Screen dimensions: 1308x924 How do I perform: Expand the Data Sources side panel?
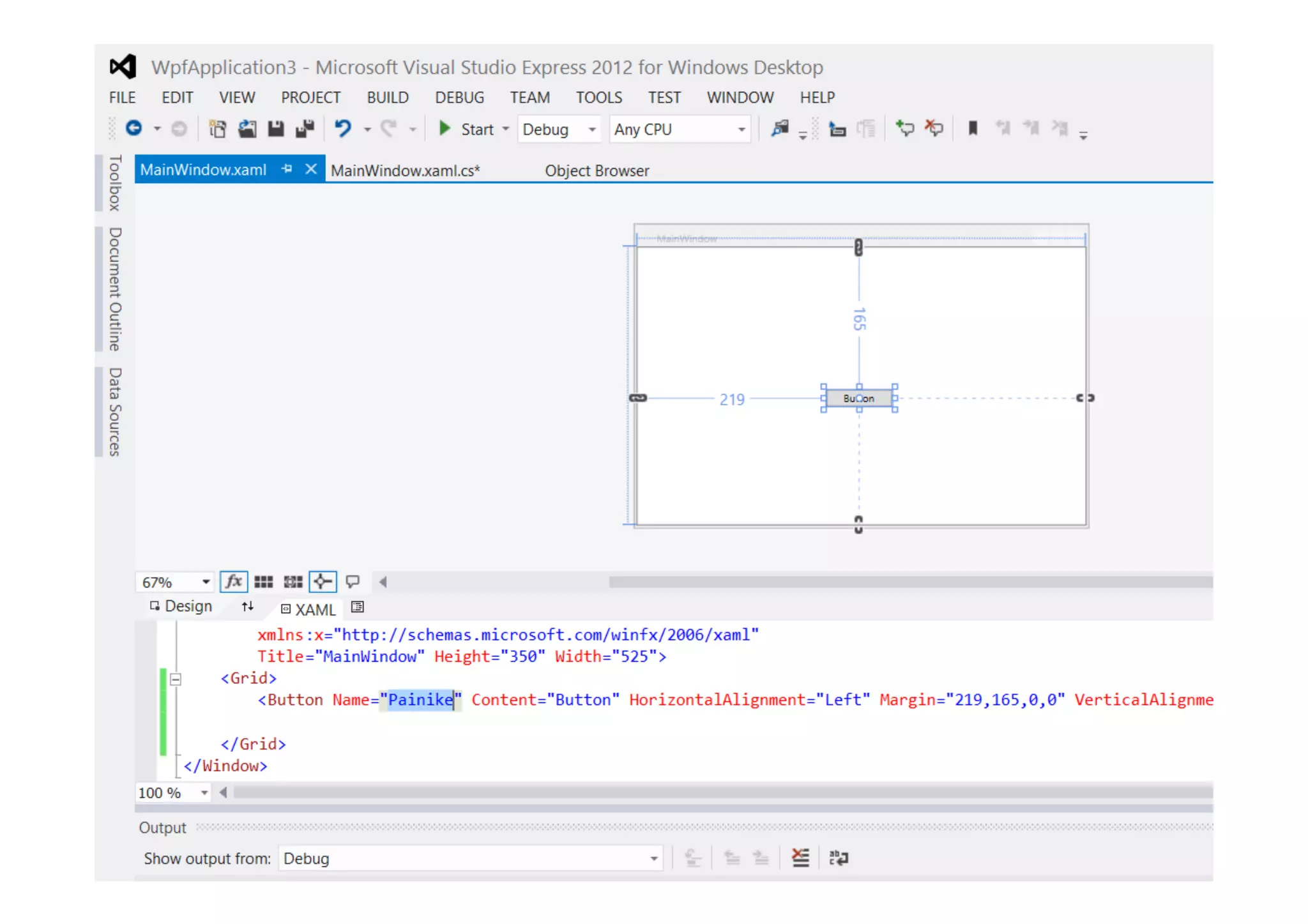[114, 412]
